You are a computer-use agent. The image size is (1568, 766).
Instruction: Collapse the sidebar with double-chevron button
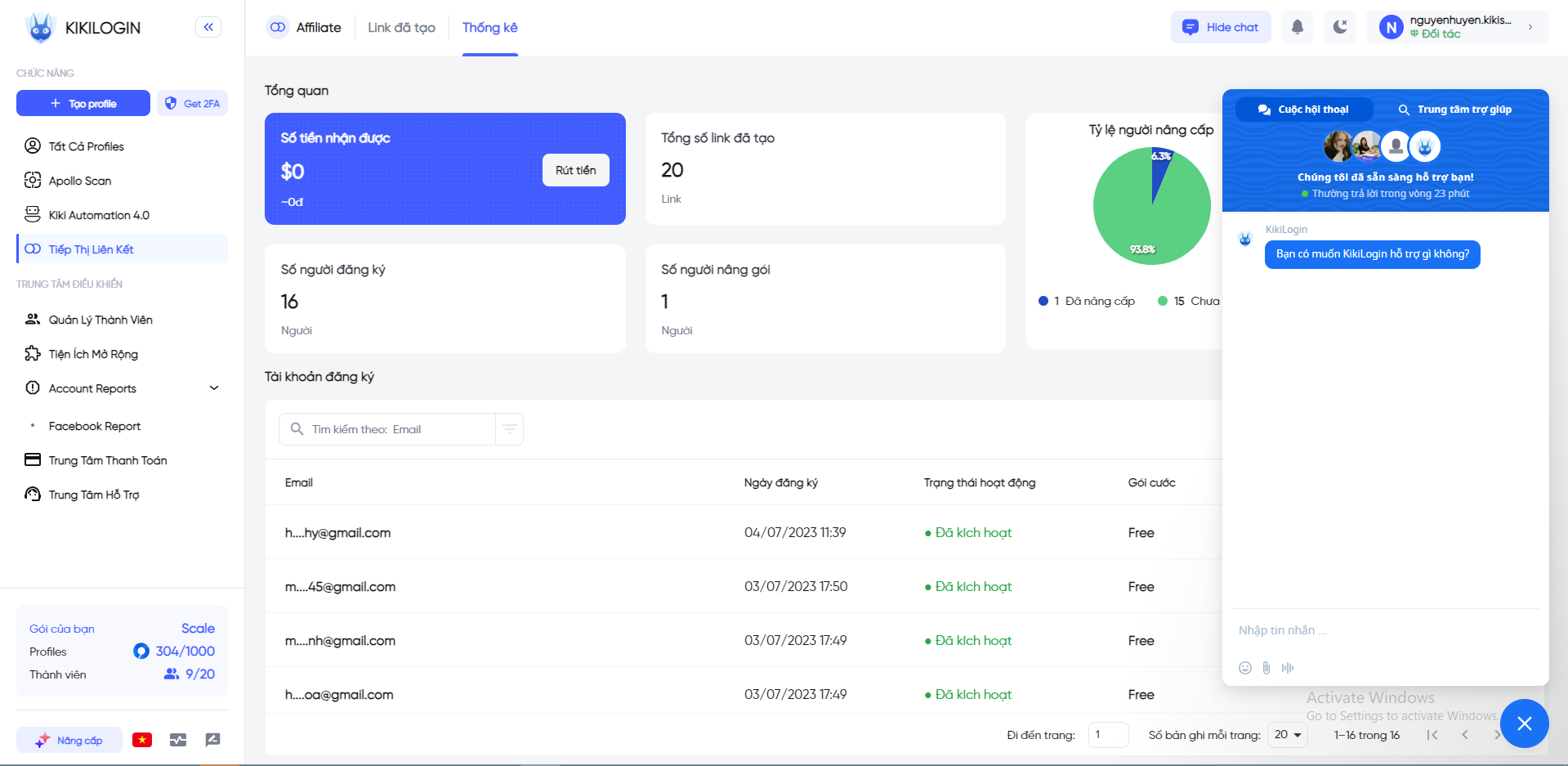(x=208, y=27)
